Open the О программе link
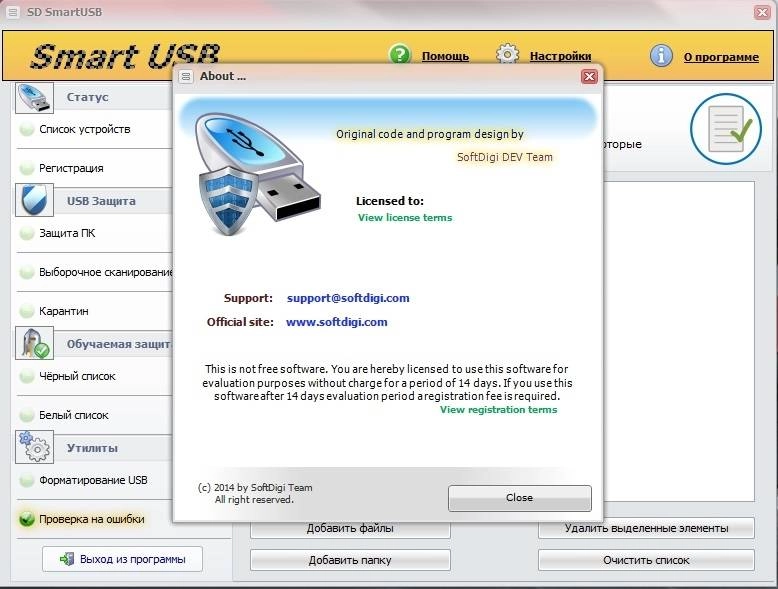 click(721, 57)
